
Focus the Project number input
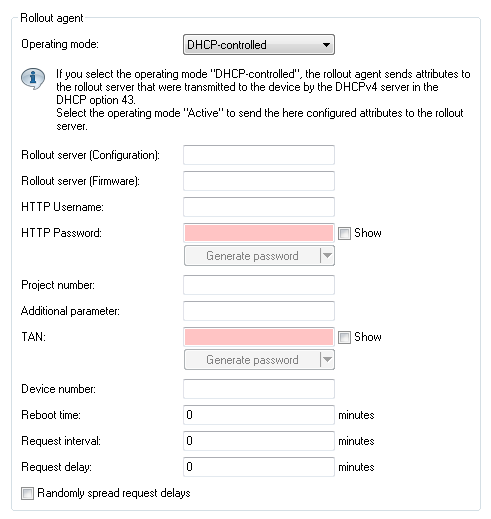pyautogui.click(x=259, y=285)
